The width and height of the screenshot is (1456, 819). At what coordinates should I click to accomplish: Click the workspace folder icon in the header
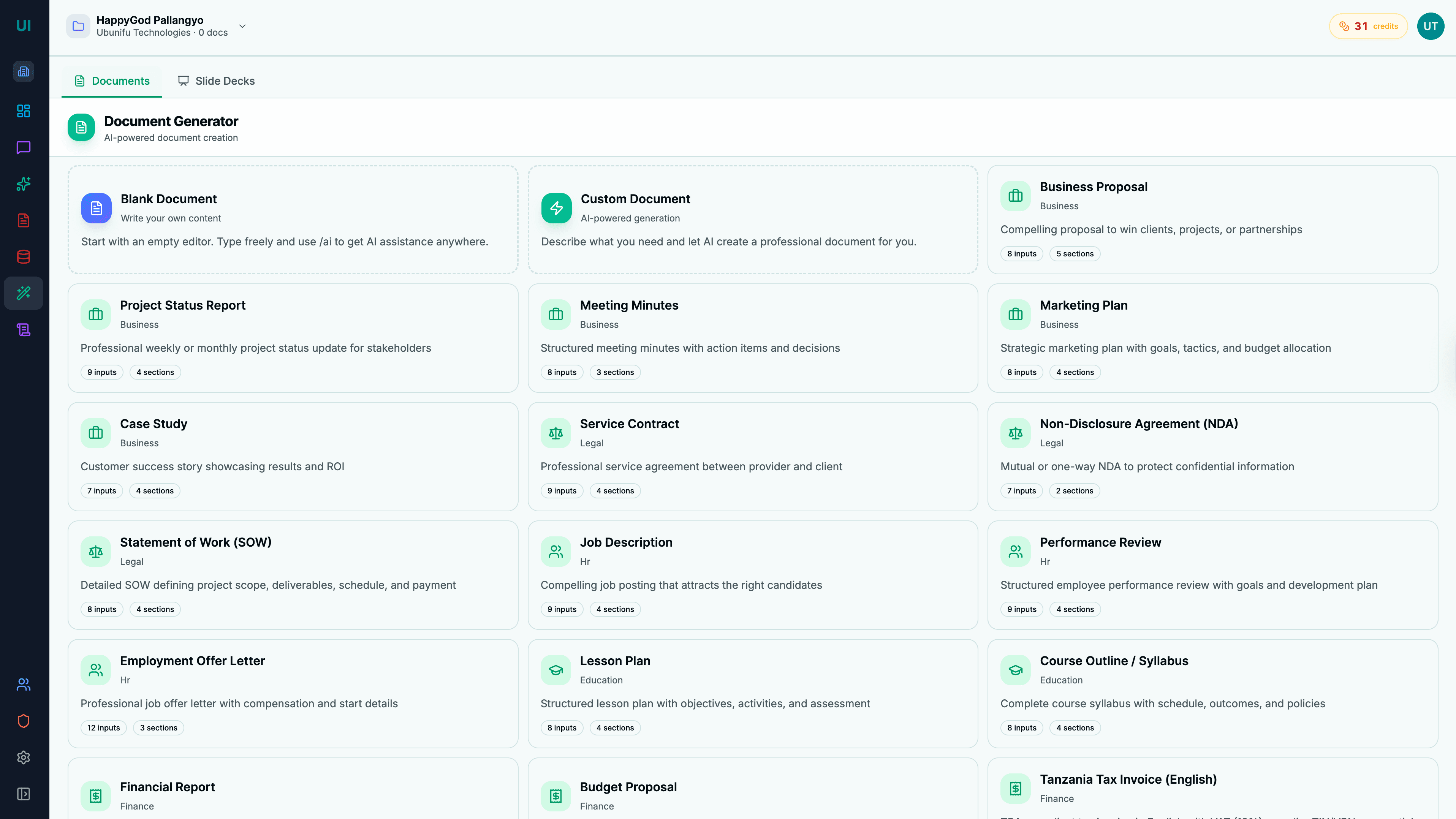click(78, 26)
